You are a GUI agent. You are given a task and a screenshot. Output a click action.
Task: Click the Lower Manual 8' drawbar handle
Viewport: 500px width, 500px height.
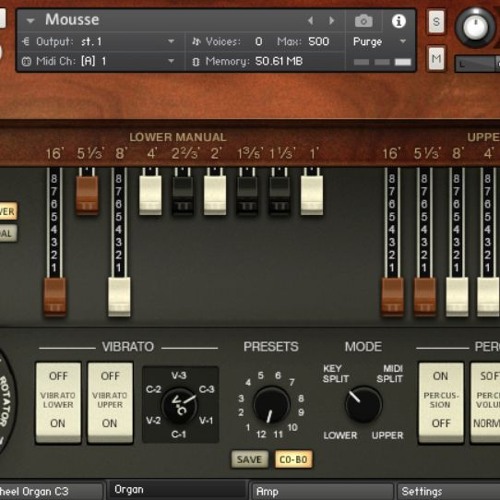coord(119,297)
